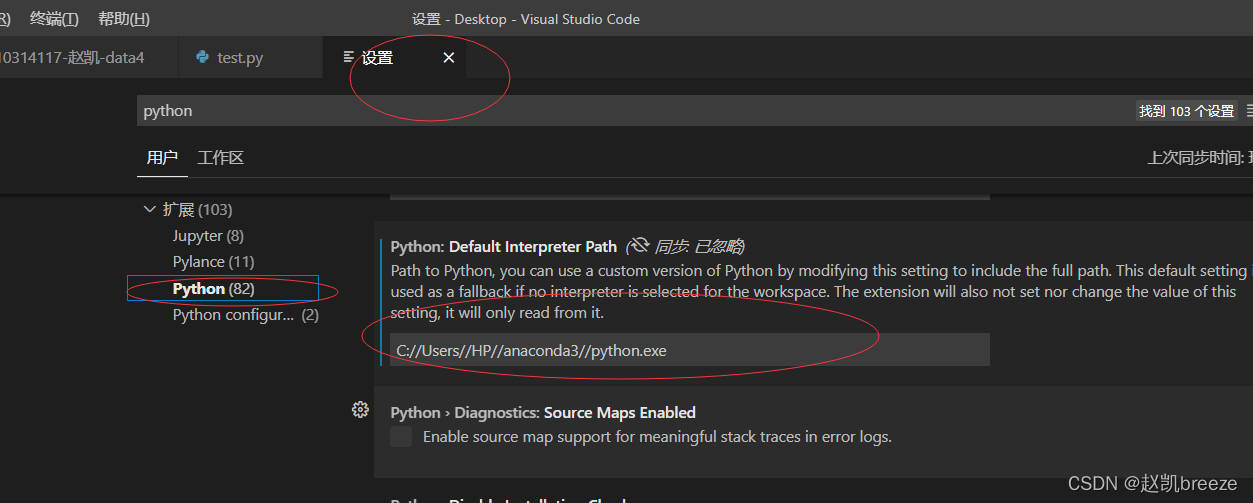Select Pylance (11) in settings tree
The height and width of the screenshot is (503, 1253).
pyautogui.click(x=213, y=262)
